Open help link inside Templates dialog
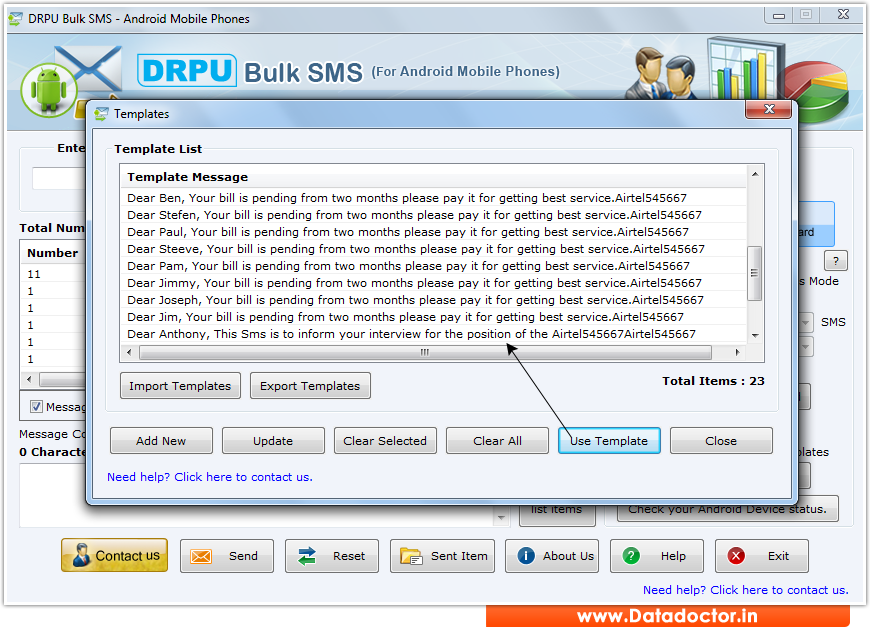870x627 pixels. pyautogui.click(x=210, y=477)
